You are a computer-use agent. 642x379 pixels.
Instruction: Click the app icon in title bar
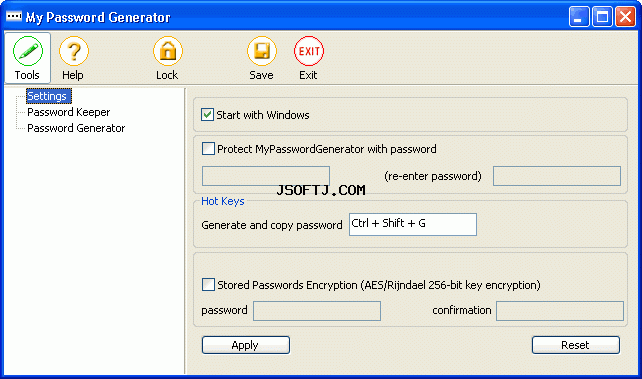[14, 16]
